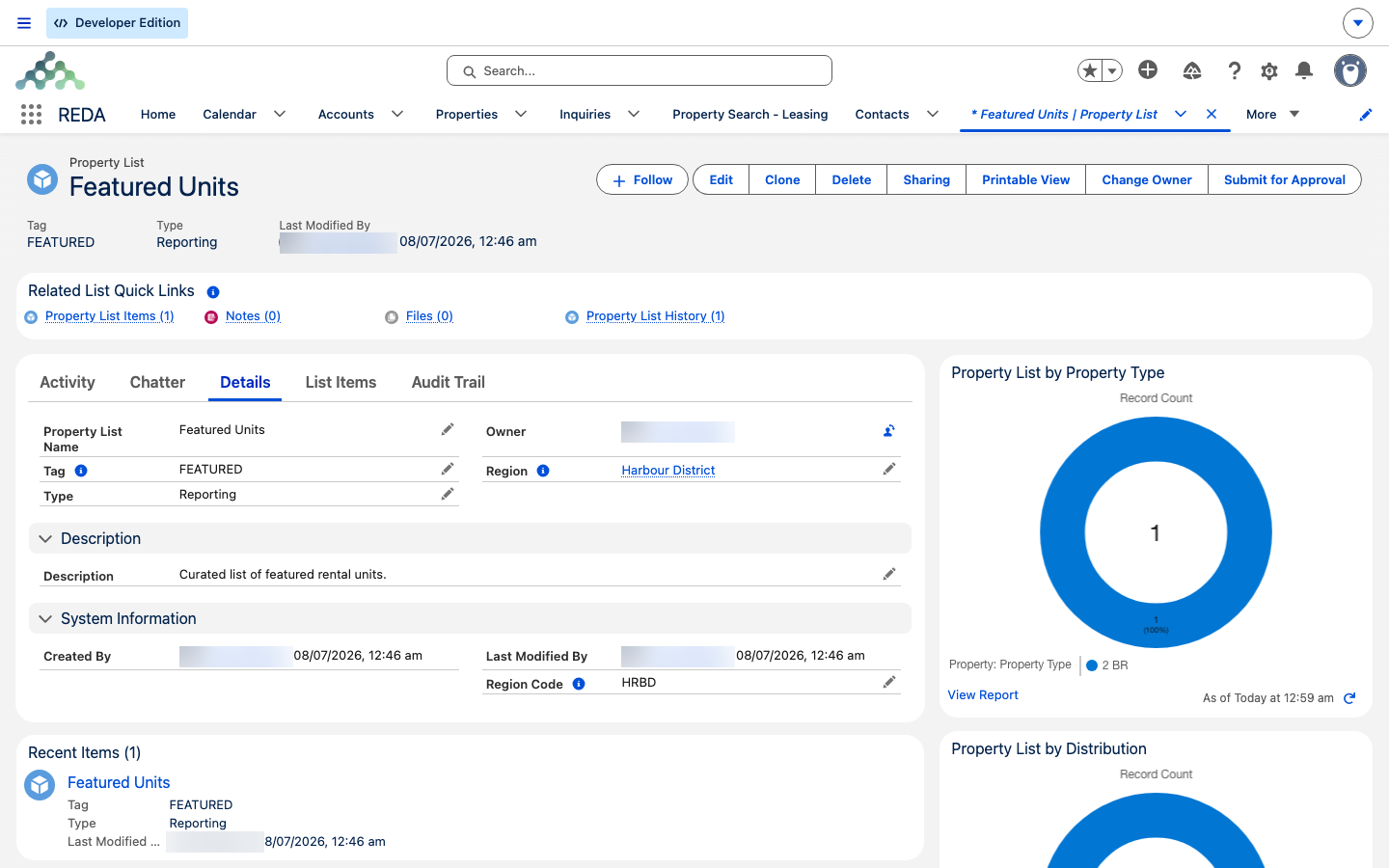The image size is (1389, 868).
Task: Switch to the Activity tab
Action: coord(68,382)
